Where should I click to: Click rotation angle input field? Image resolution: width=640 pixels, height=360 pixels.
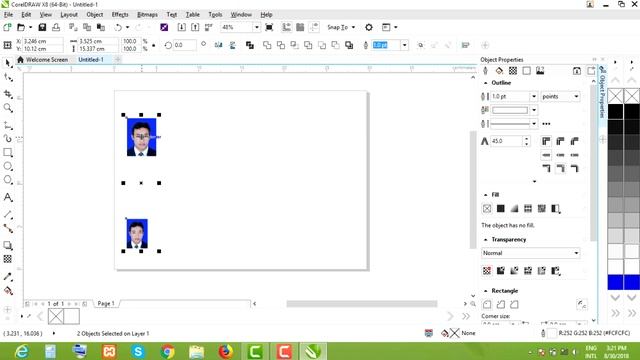click(x=184, y=45)
